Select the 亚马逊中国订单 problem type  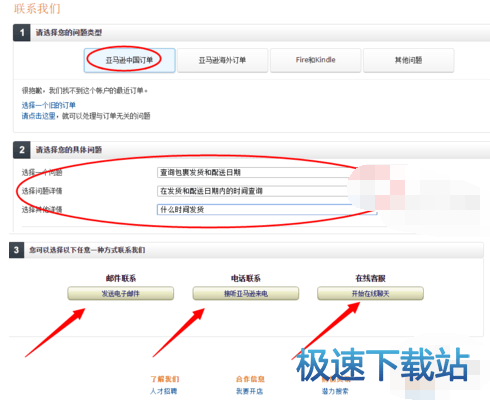point(129,60)
